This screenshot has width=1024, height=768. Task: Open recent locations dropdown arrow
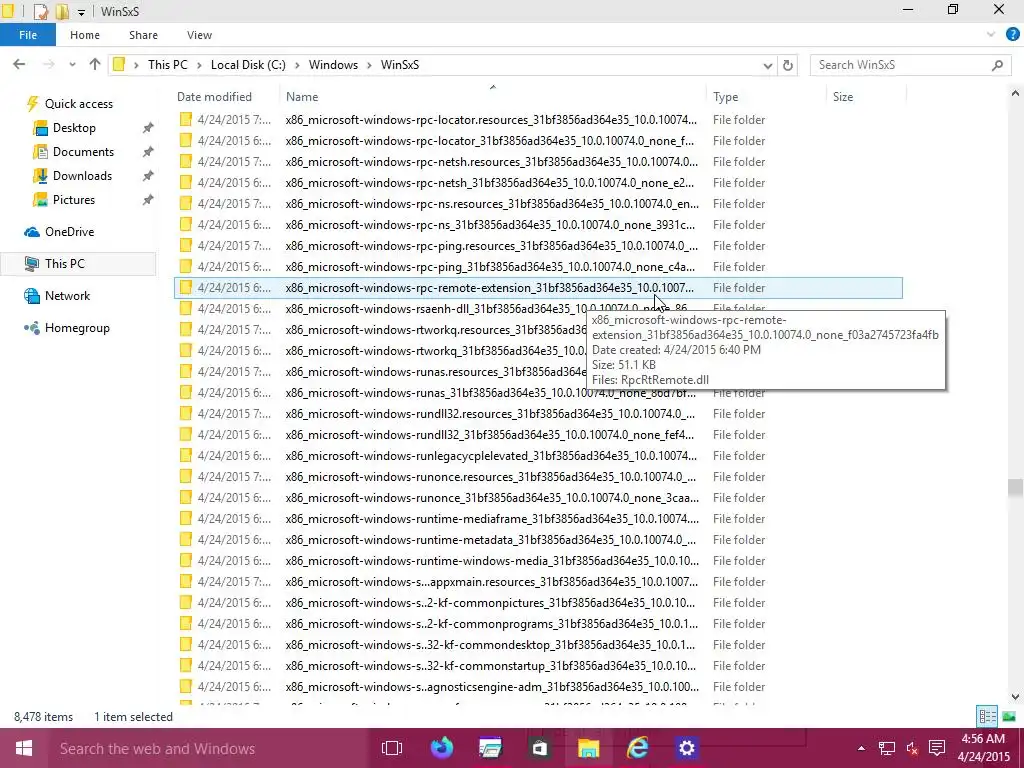tap(72, 65)
